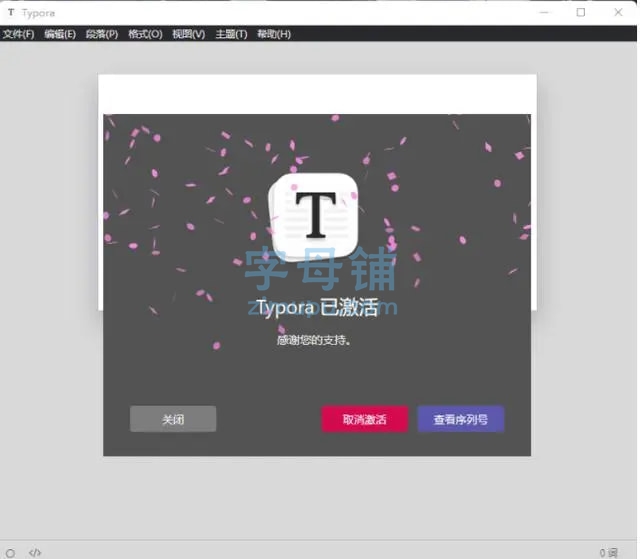Click the Typora logo in the dialog
The image size is (640, 559).
point(313,217)
